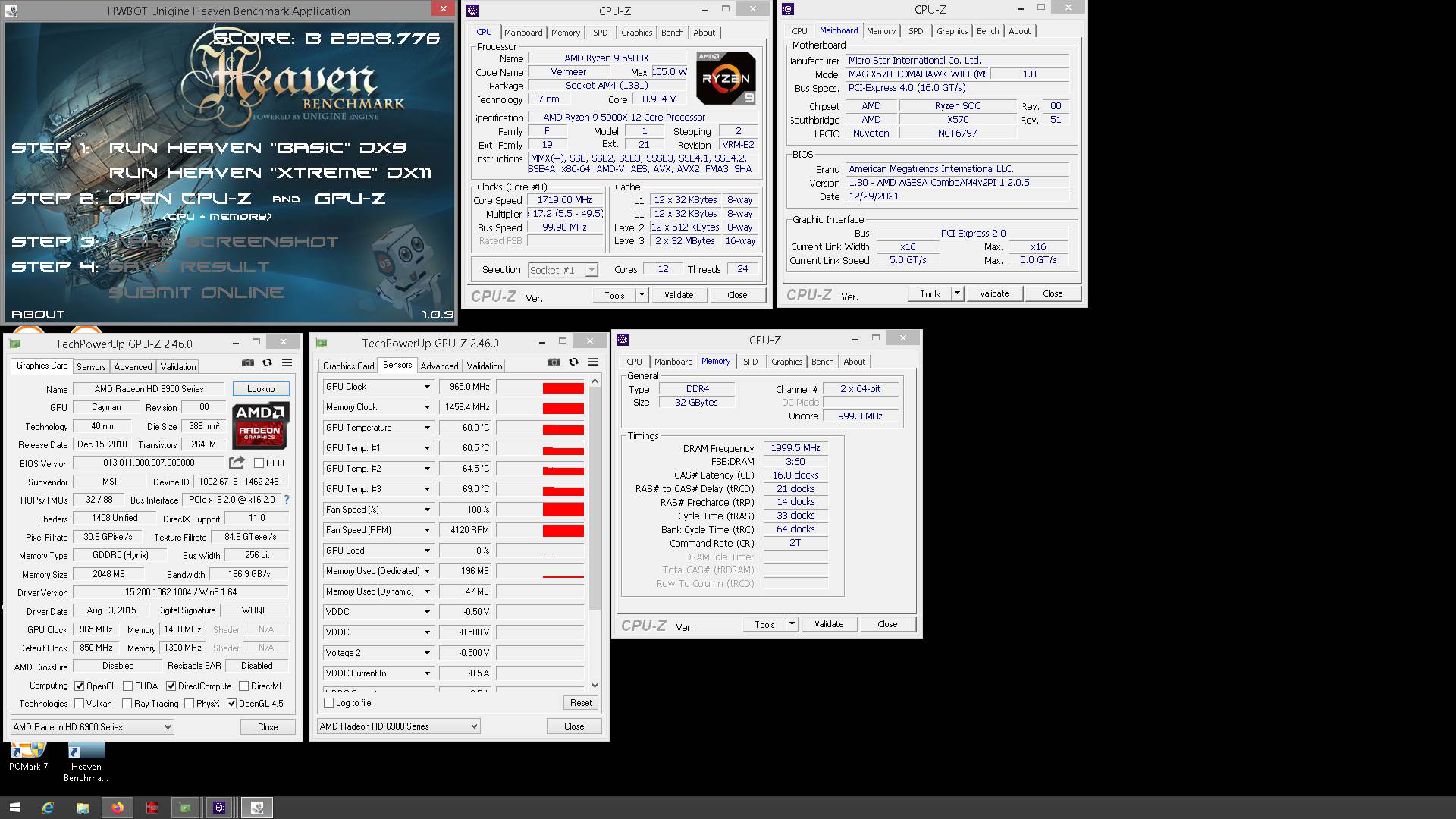Click ABOUT in Heaven Benchmark application

click(x=38, y=314)
